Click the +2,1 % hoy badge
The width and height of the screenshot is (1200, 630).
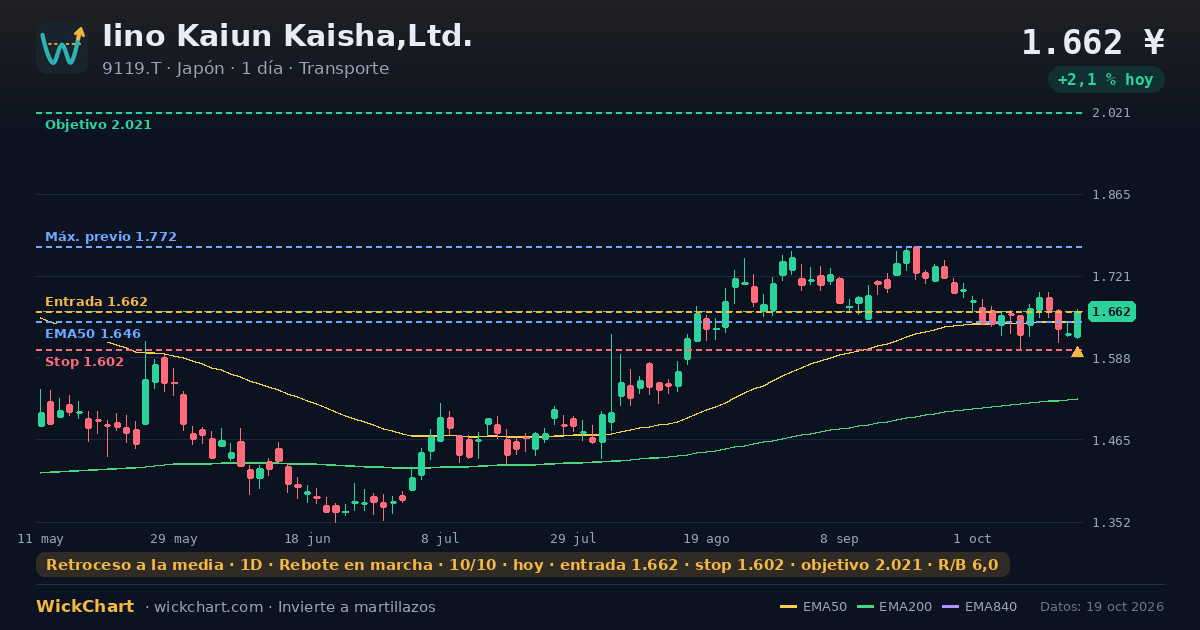pos(1106,79)
